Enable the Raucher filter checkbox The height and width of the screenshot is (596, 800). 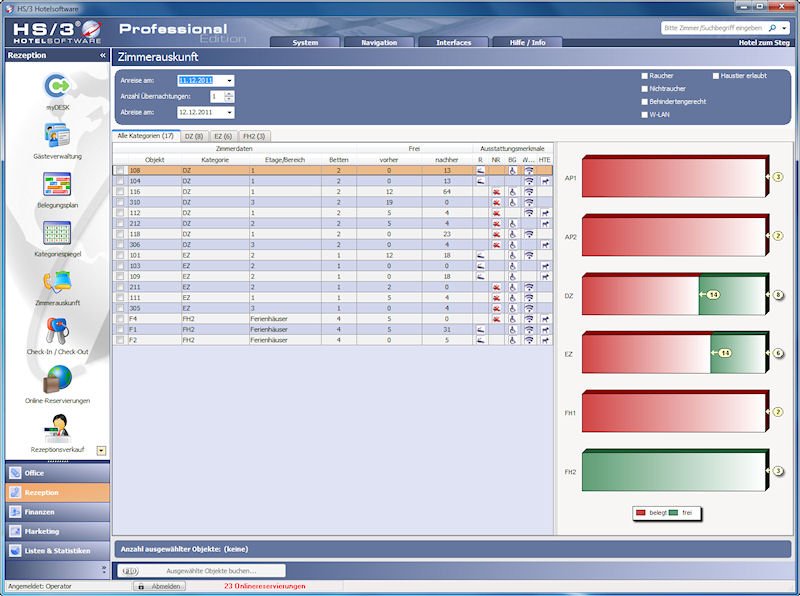644,76
